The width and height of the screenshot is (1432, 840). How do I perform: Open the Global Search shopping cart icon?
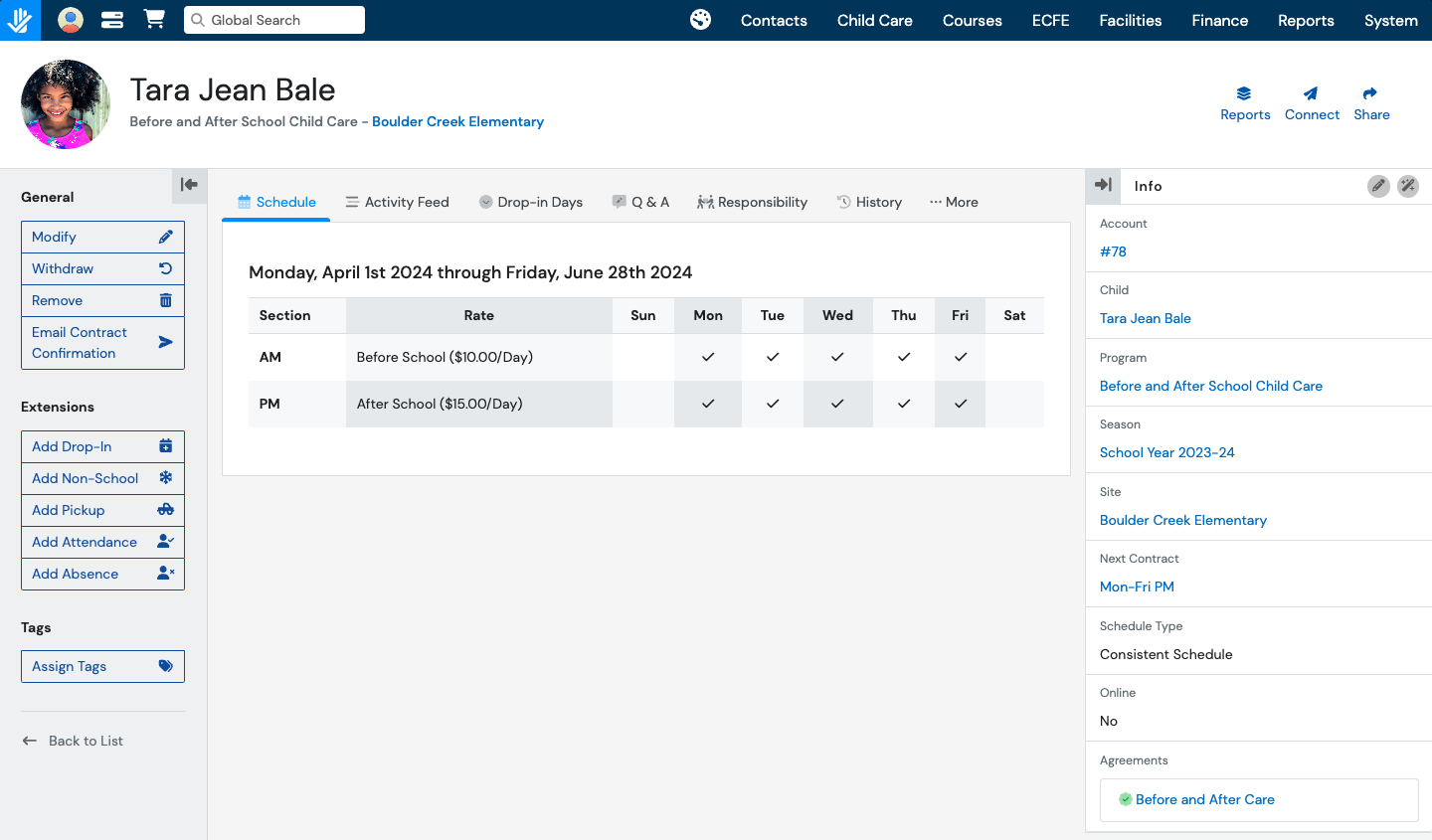point(154,19)
